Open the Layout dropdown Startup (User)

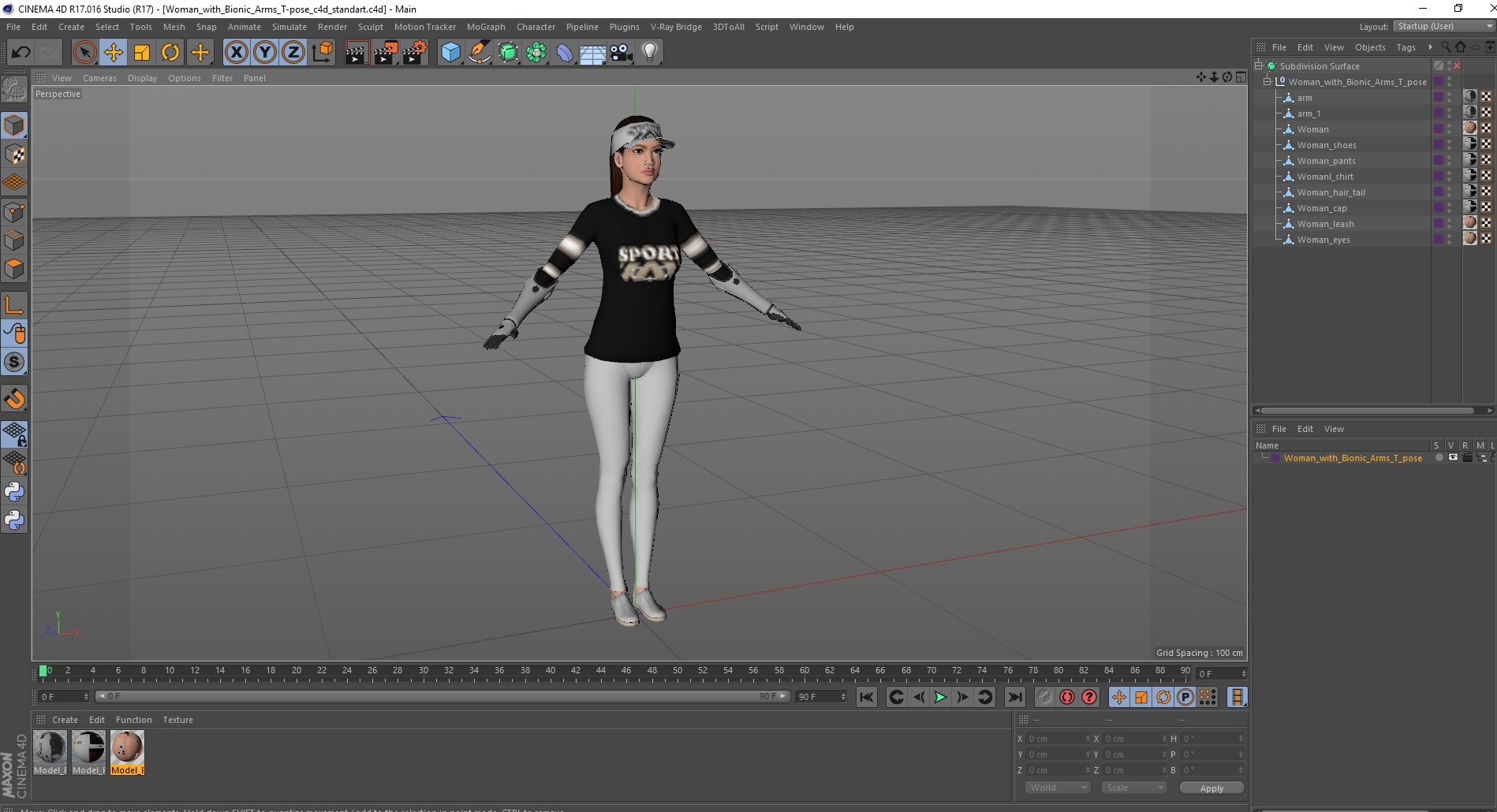[x=1443, y=26]
